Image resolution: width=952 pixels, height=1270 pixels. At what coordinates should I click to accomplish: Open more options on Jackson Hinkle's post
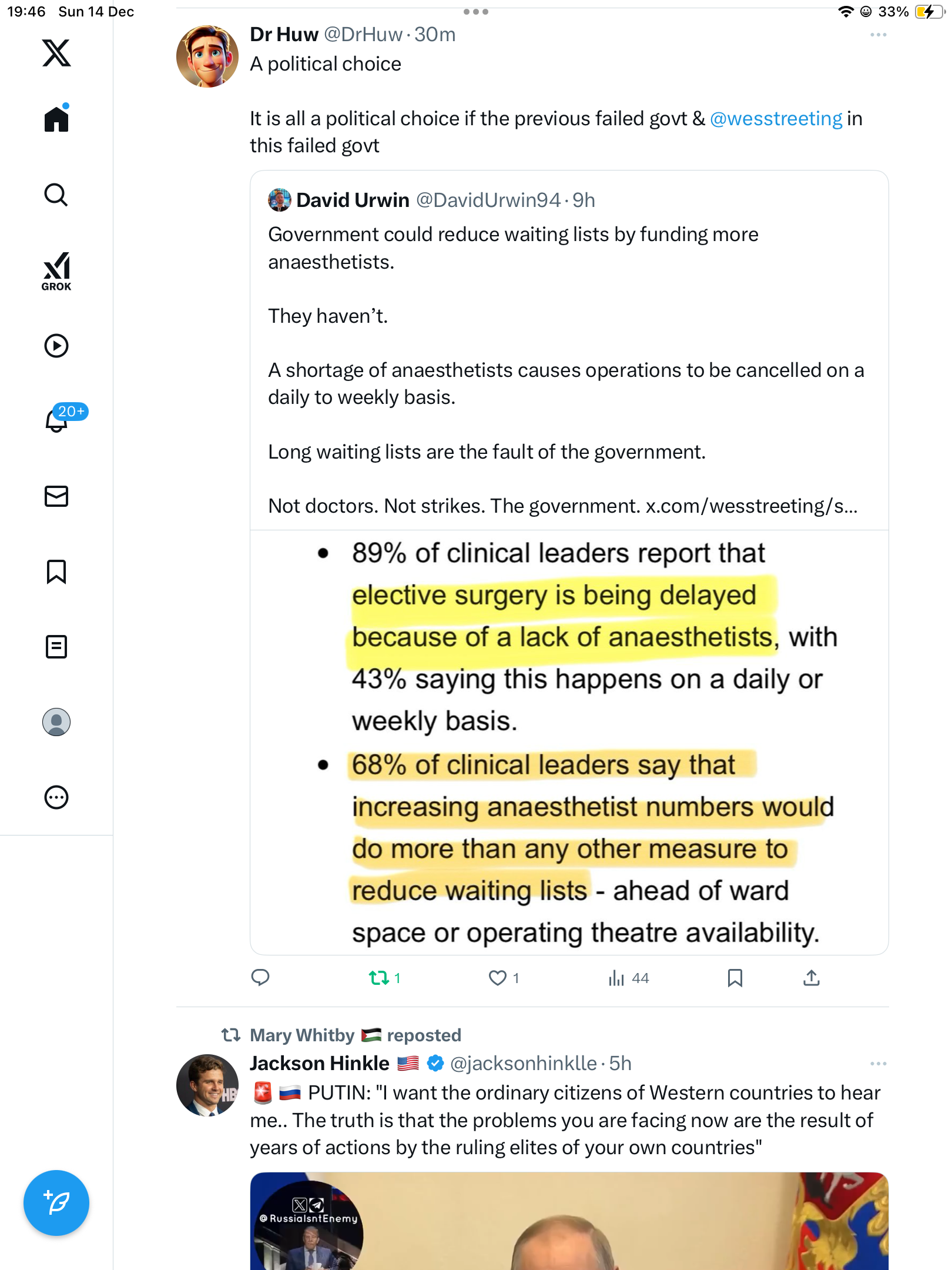[878, 1064]
